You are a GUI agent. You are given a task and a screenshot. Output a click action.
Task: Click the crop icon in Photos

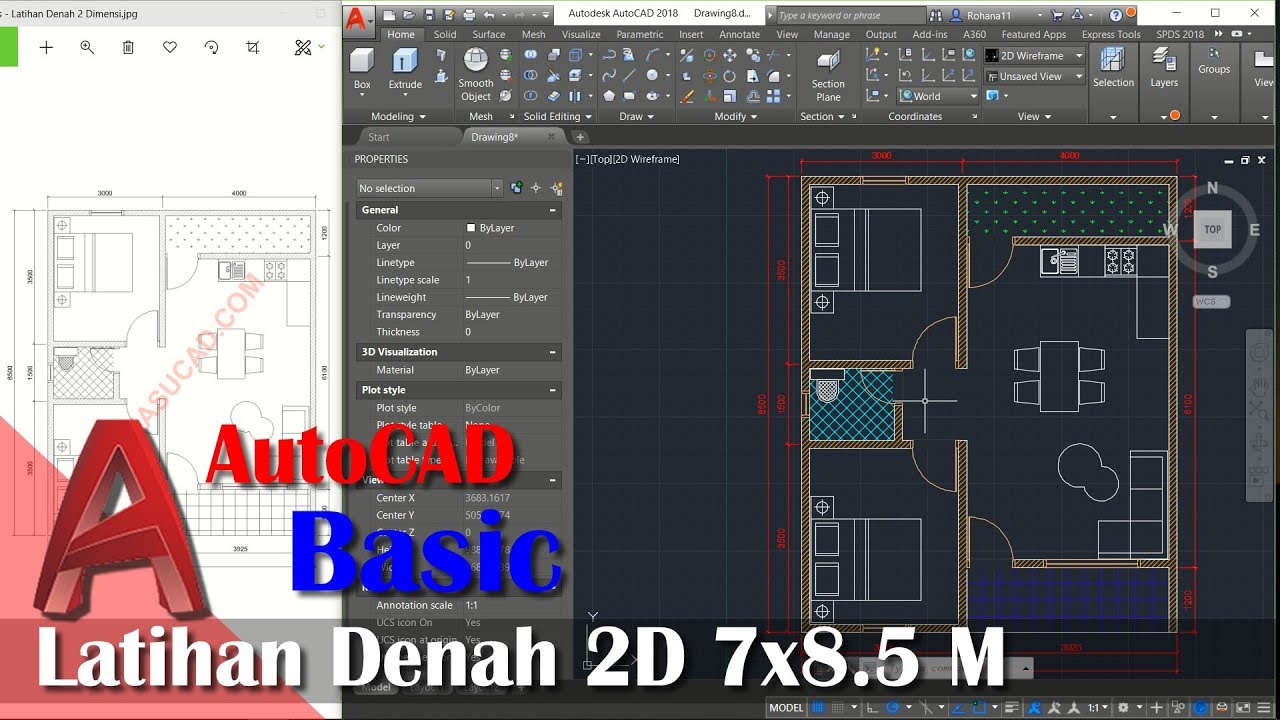click(x=252, y=47)
